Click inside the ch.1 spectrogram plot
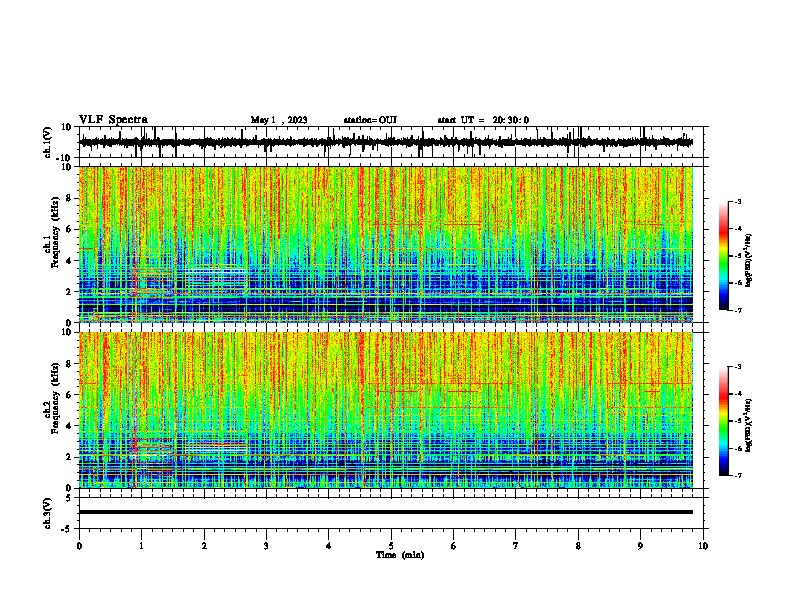The width and height of the screenshot is (792, 612). point(386,244)
